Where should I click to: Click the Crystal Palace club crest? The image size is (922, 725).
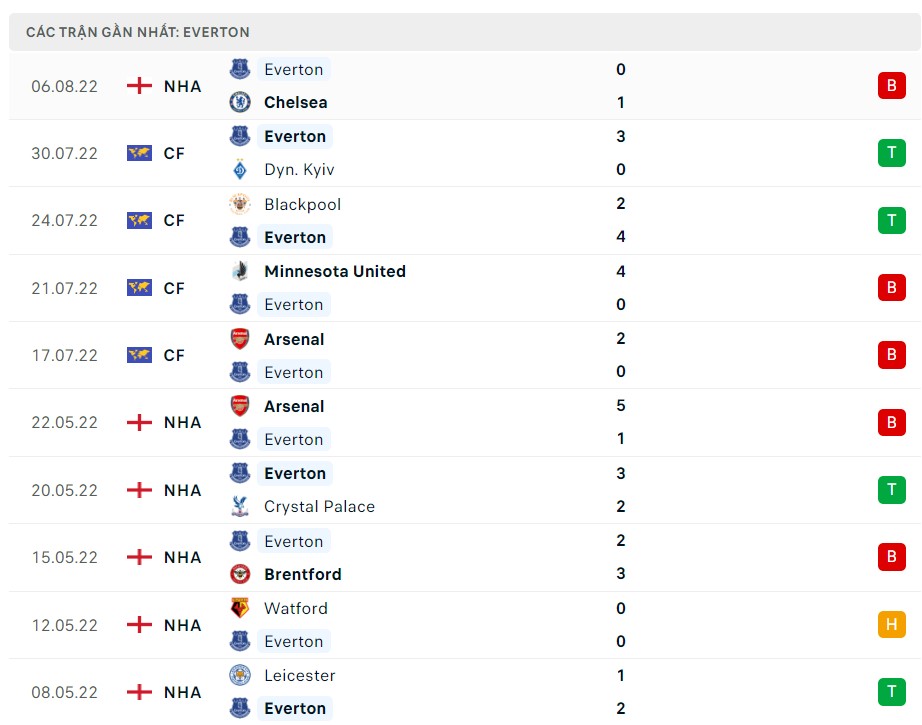click(240, 506)
